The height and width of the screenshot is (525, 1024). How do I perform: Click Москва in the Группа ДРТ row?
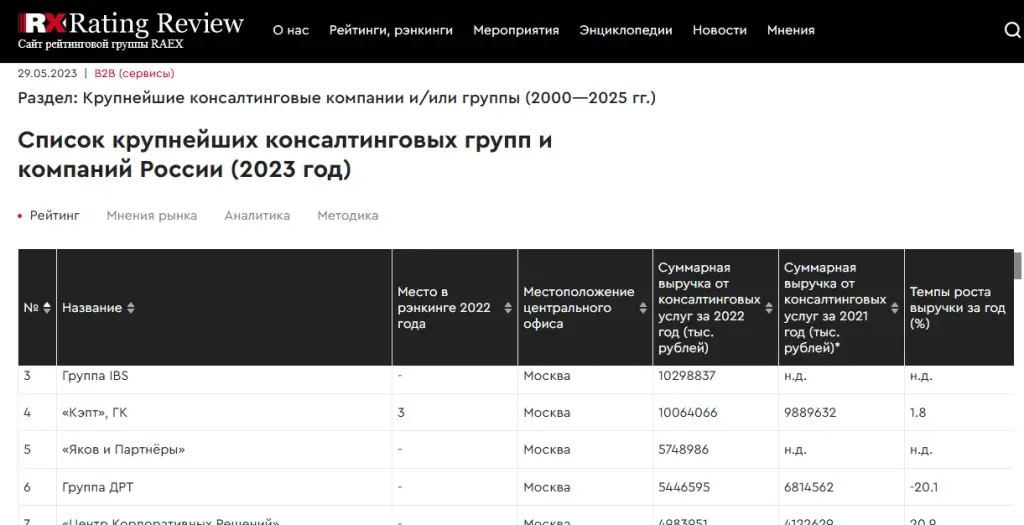coord(547,487)
